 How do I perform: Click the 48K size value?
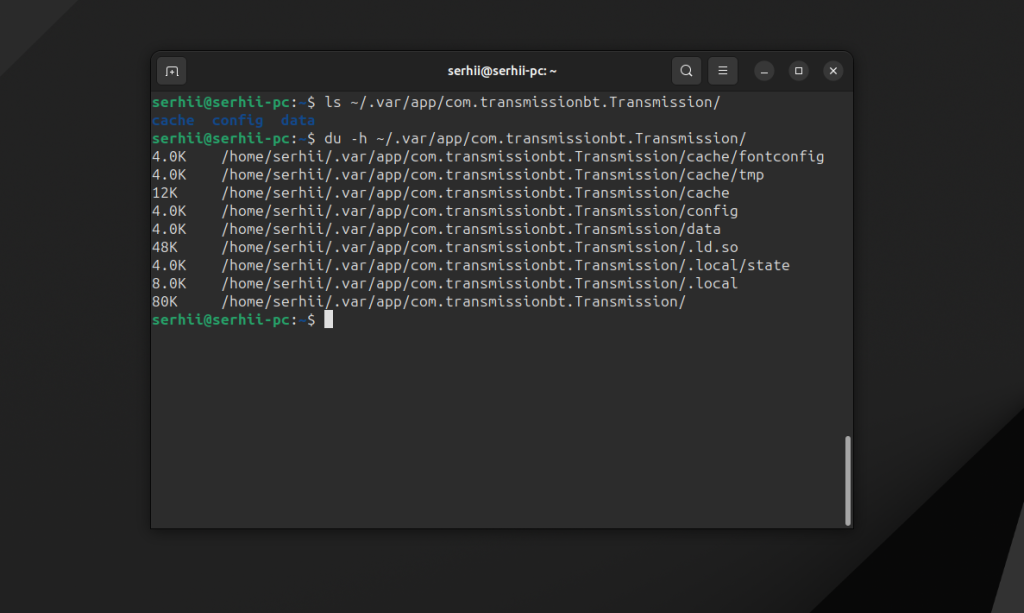165,247
